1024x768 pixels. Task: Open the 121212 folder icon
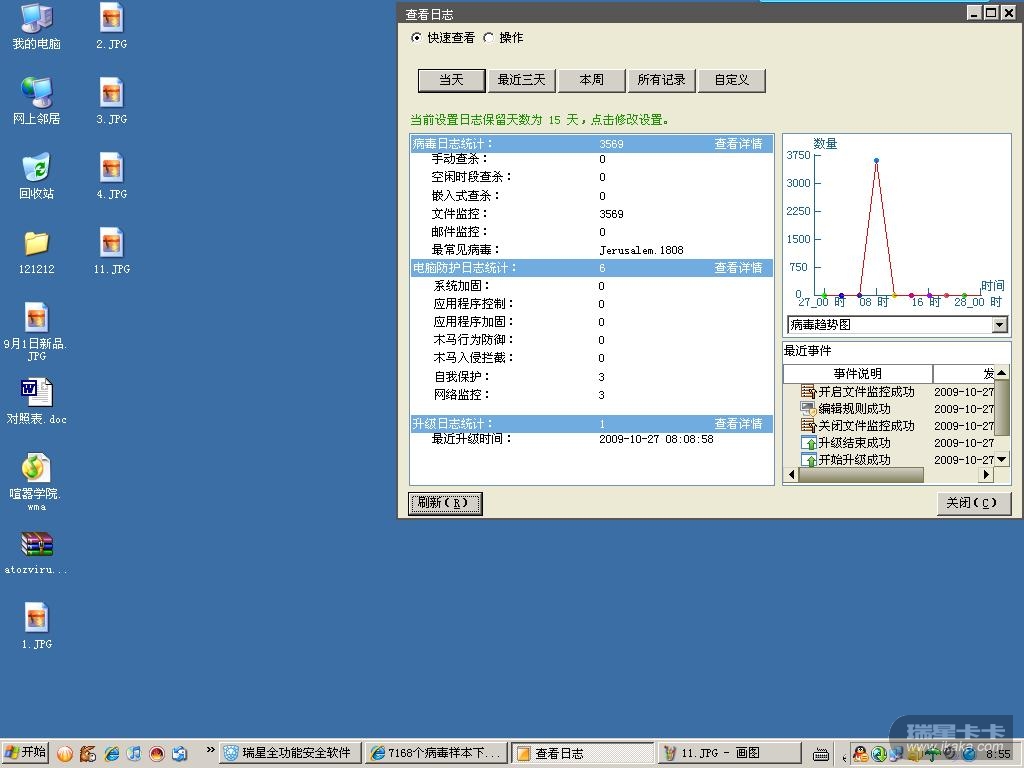36,243
